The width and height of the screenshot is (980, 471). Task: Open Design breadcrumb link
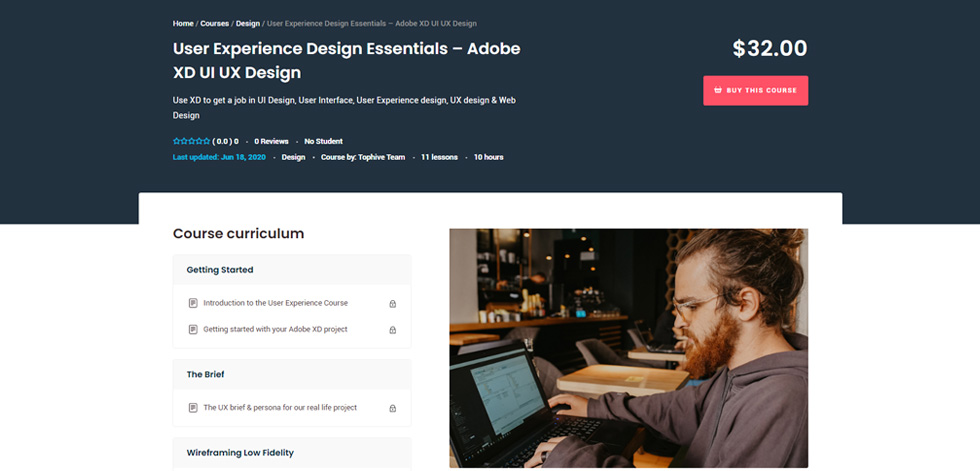click(x=248, y=24)
